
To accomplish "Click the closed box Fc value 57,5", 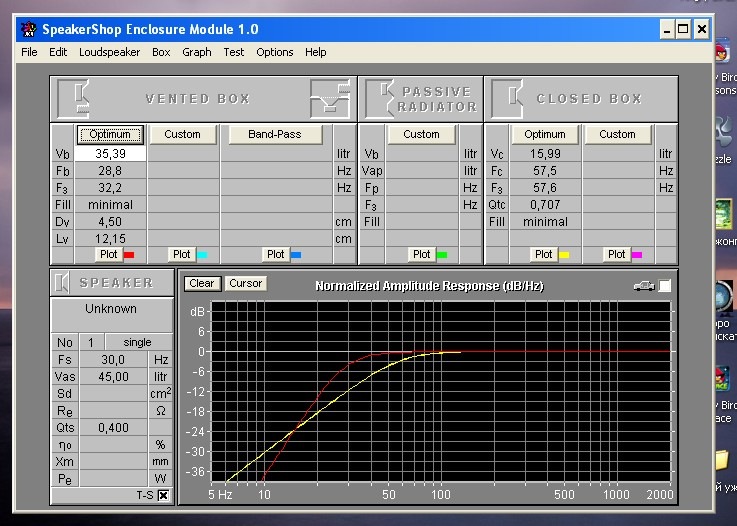I will (545, 171).
